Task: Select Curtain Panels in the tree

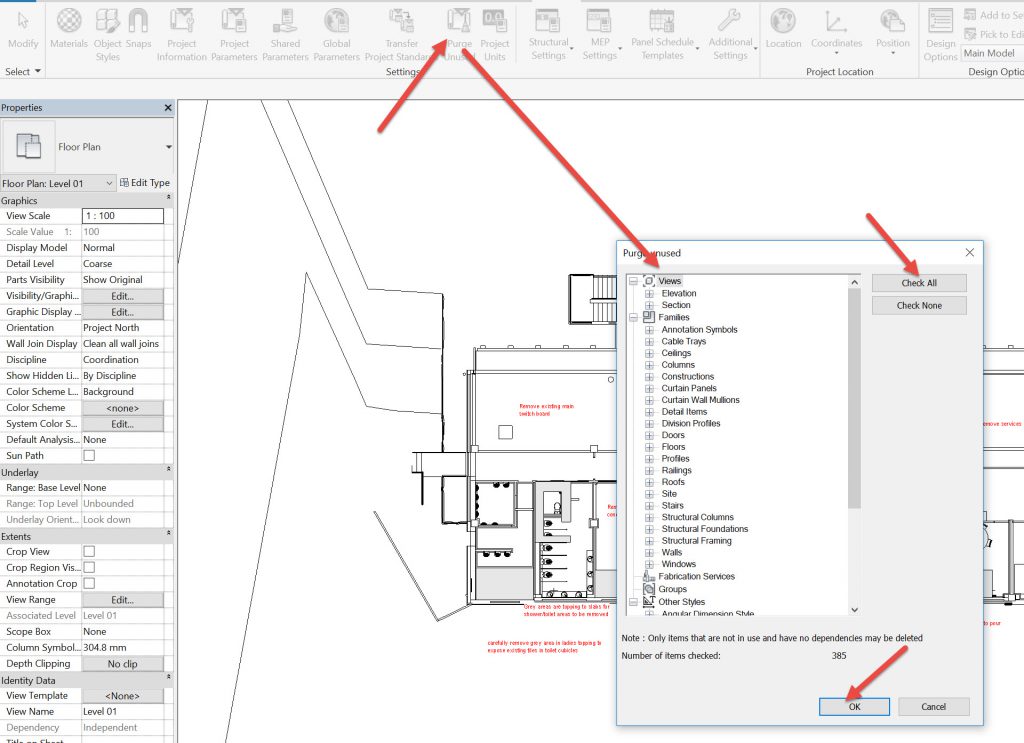Action: [x=688, y=388]
